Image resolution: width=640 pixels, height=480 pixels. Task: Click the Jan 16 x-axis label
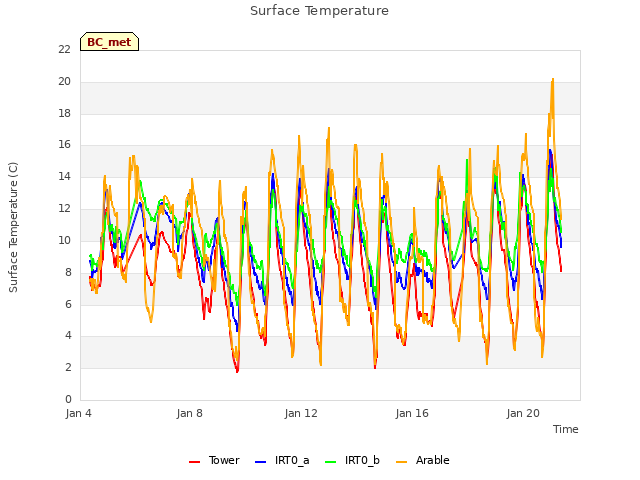pos(412,413)
